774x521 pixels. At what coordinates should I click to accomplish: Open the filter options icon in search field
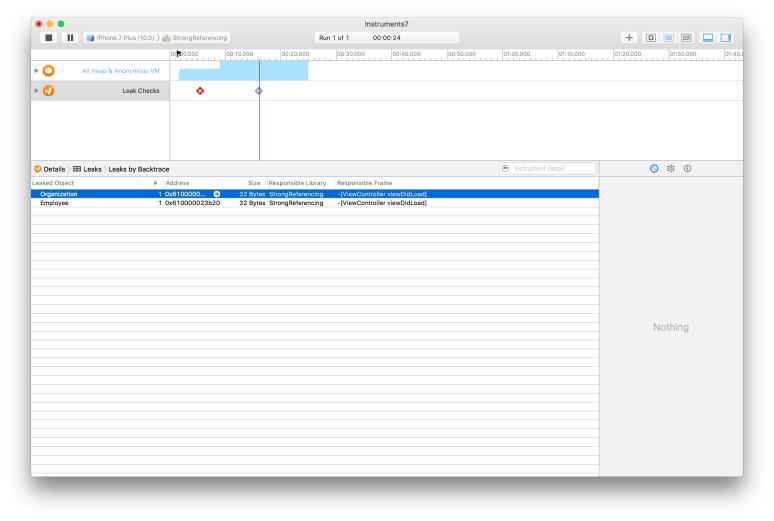click(x=505, y=168)
